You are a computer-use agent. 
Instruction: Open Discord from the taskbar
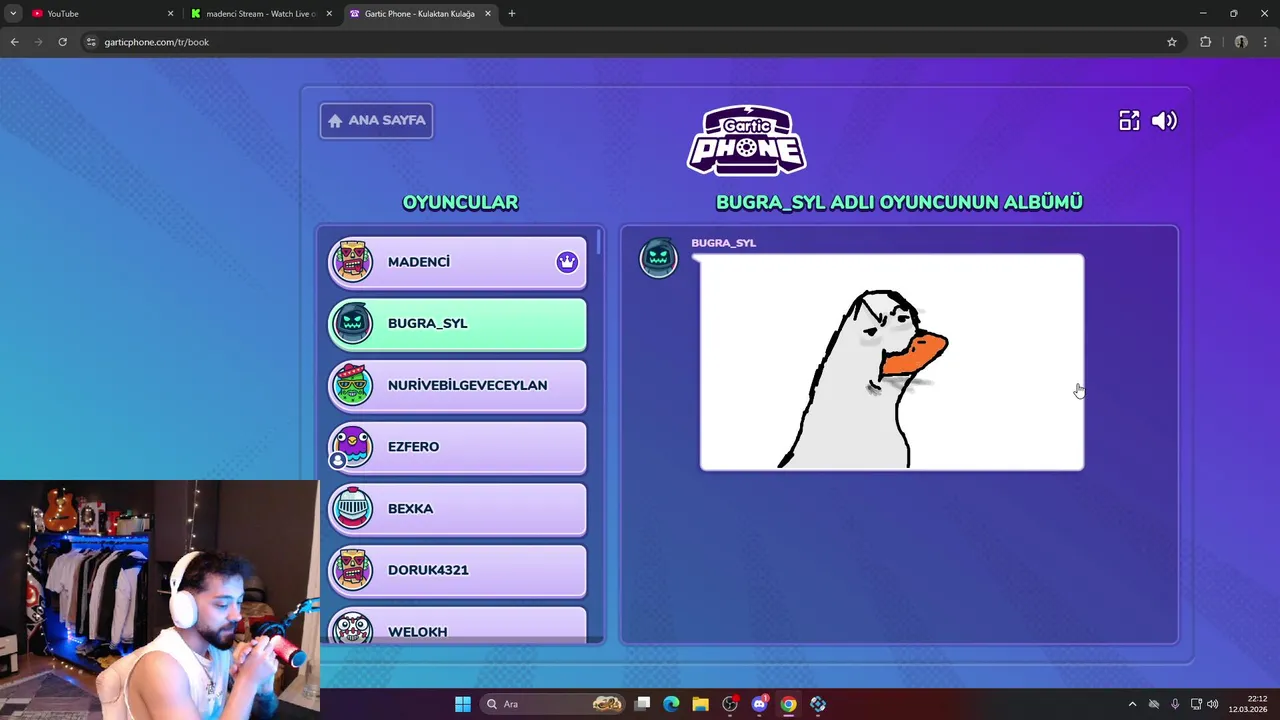[759, 704]
